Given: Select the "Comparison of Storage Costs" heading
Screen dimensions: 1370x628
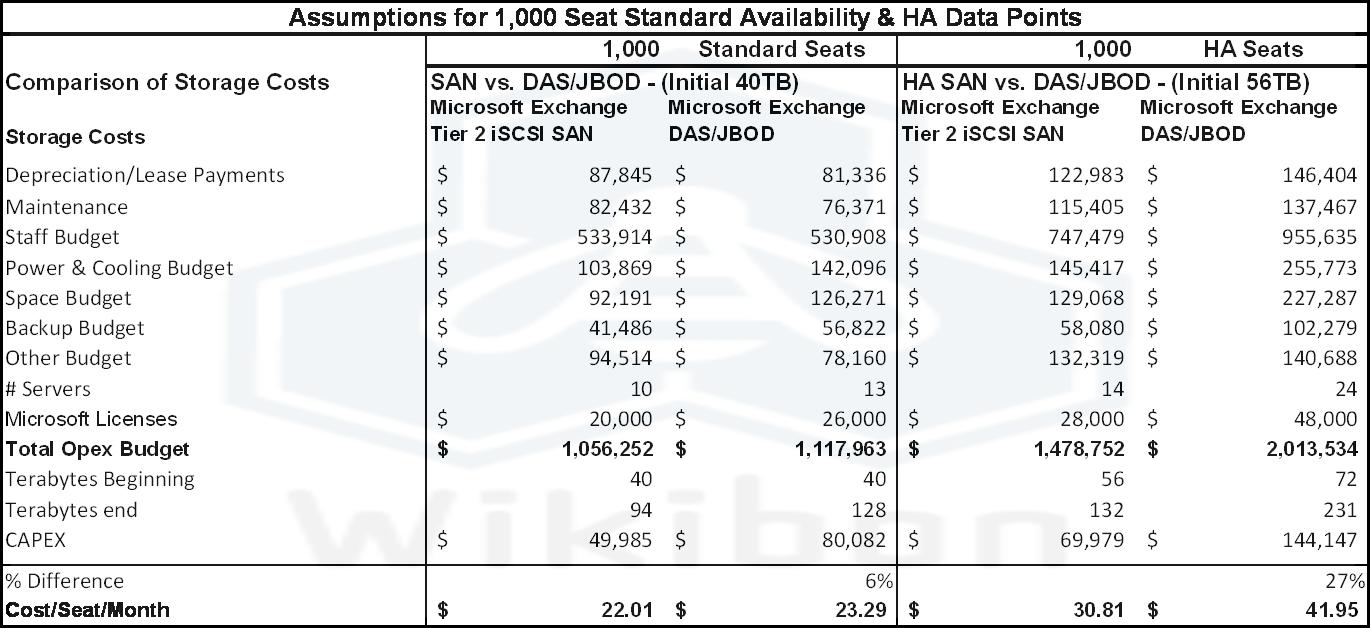Looking at the screenshot, I should (x=167, y=82).
